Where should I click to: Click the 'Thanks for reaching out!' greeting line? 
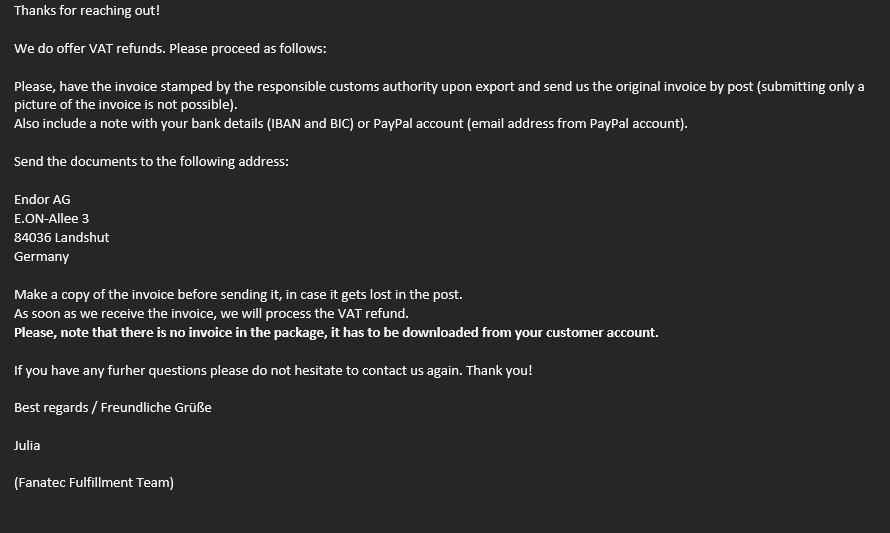pyautogui.click(x=87, y=11)
